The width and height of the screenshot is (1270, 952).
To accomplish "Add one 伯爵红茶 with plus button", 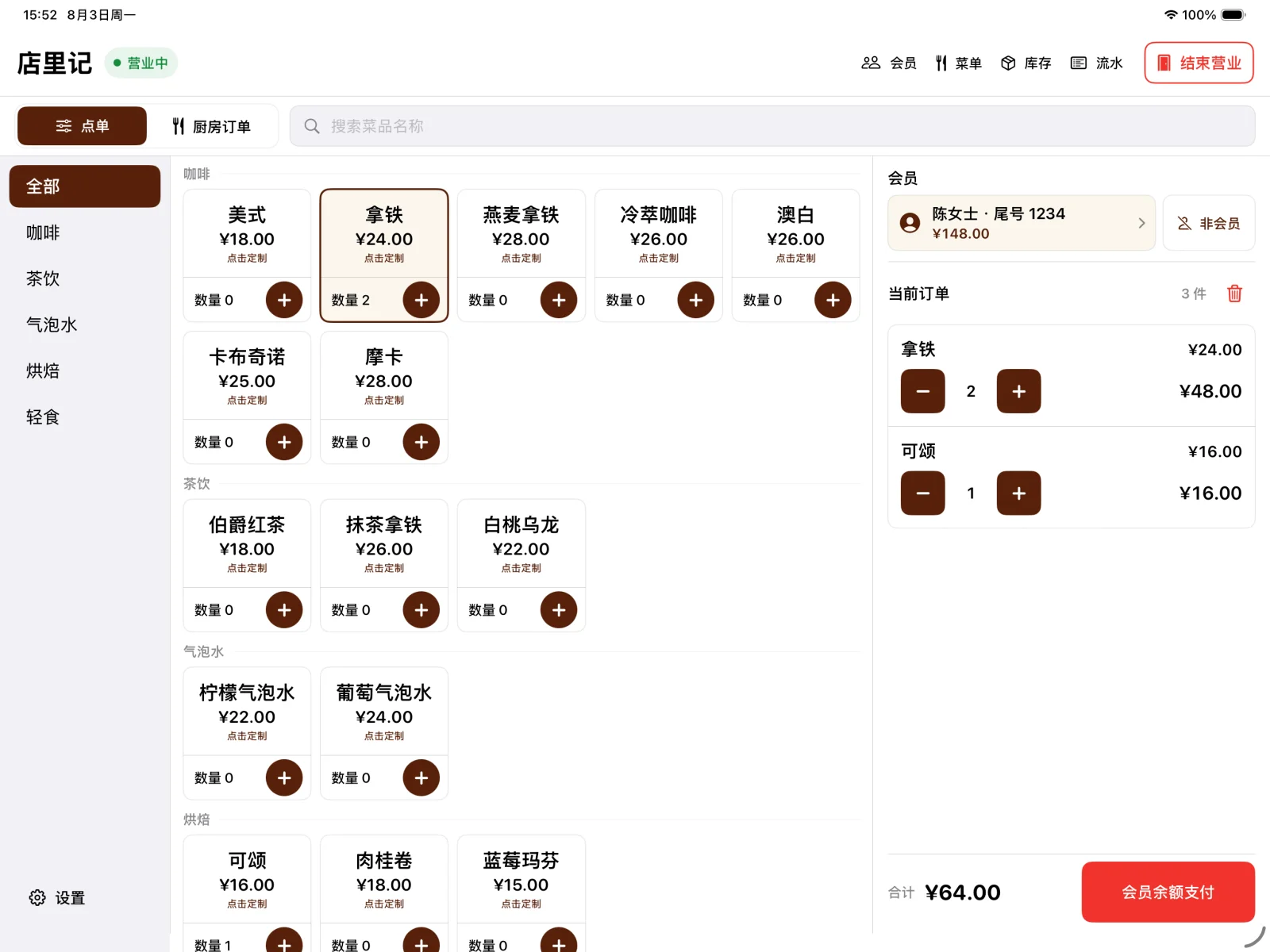I will (284, 610).
